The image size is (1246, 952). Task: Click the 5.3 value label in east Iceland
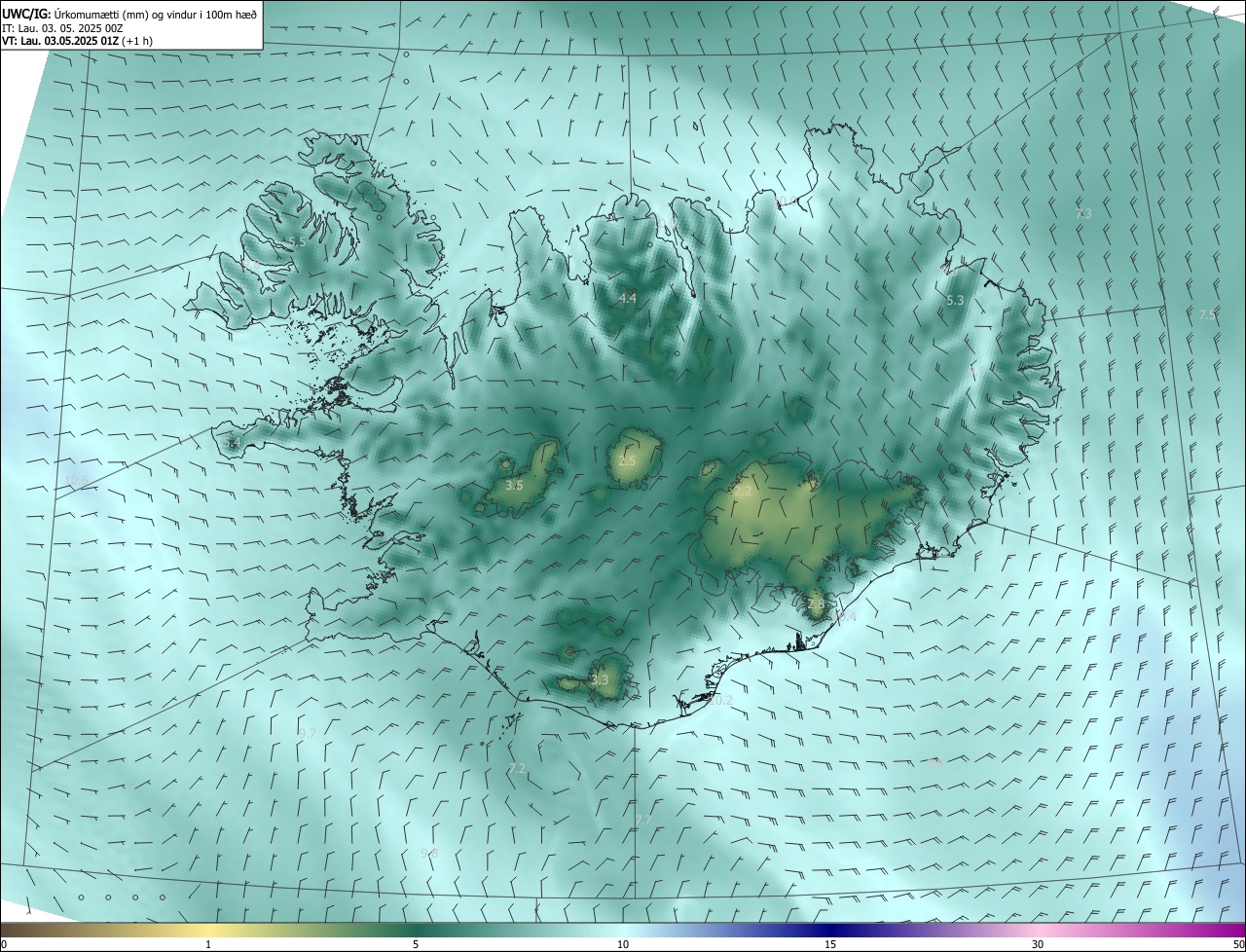pyautogui.click(x=955, y=301)
